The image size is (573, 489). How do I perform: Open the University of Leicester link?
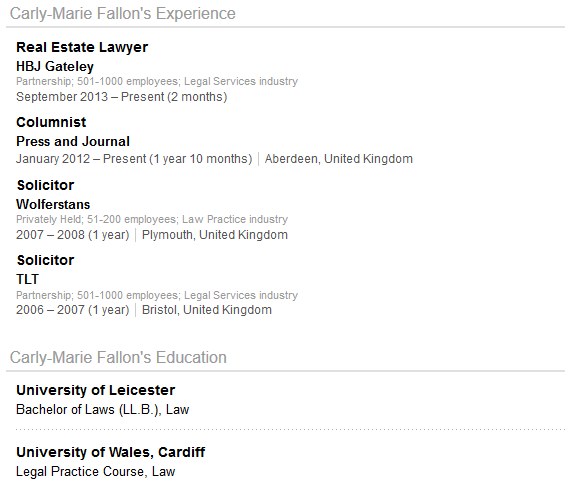(95, 390)
